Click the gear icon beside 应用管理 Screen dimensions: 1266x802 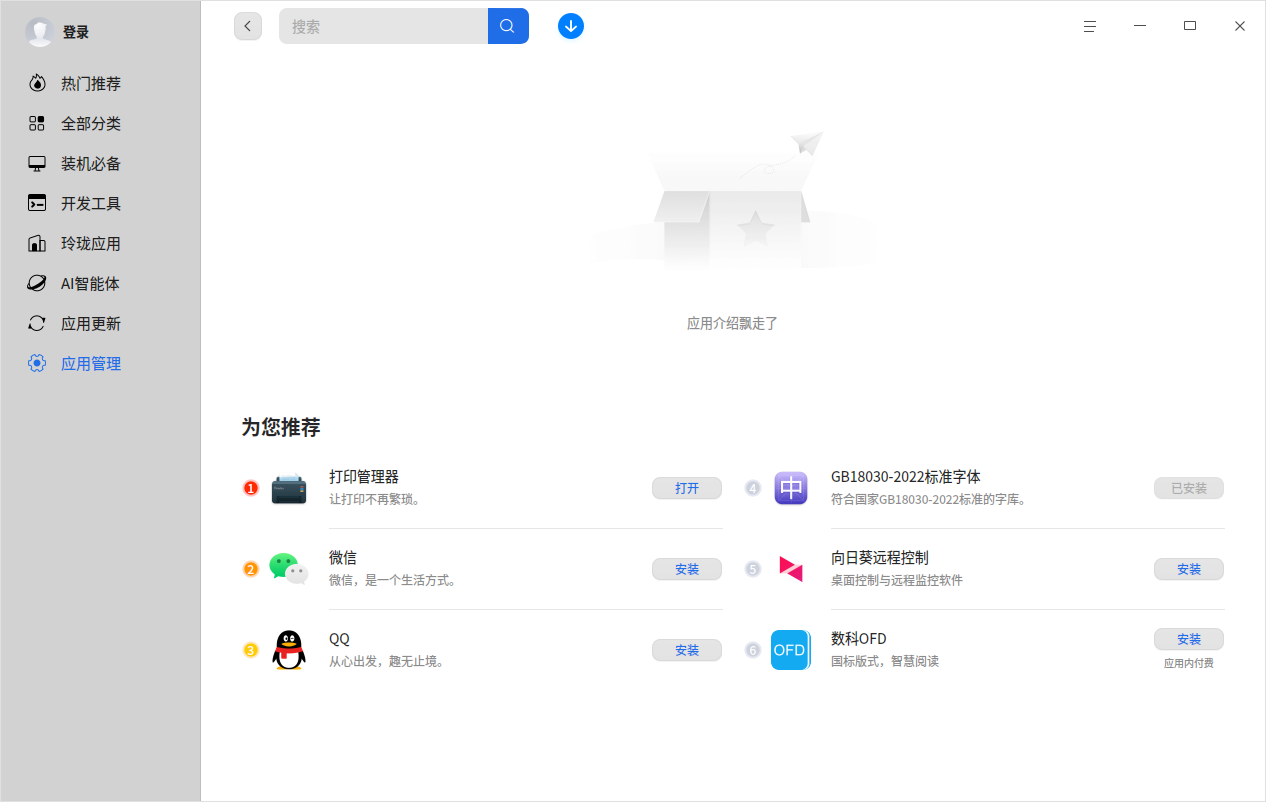[37, 364]
